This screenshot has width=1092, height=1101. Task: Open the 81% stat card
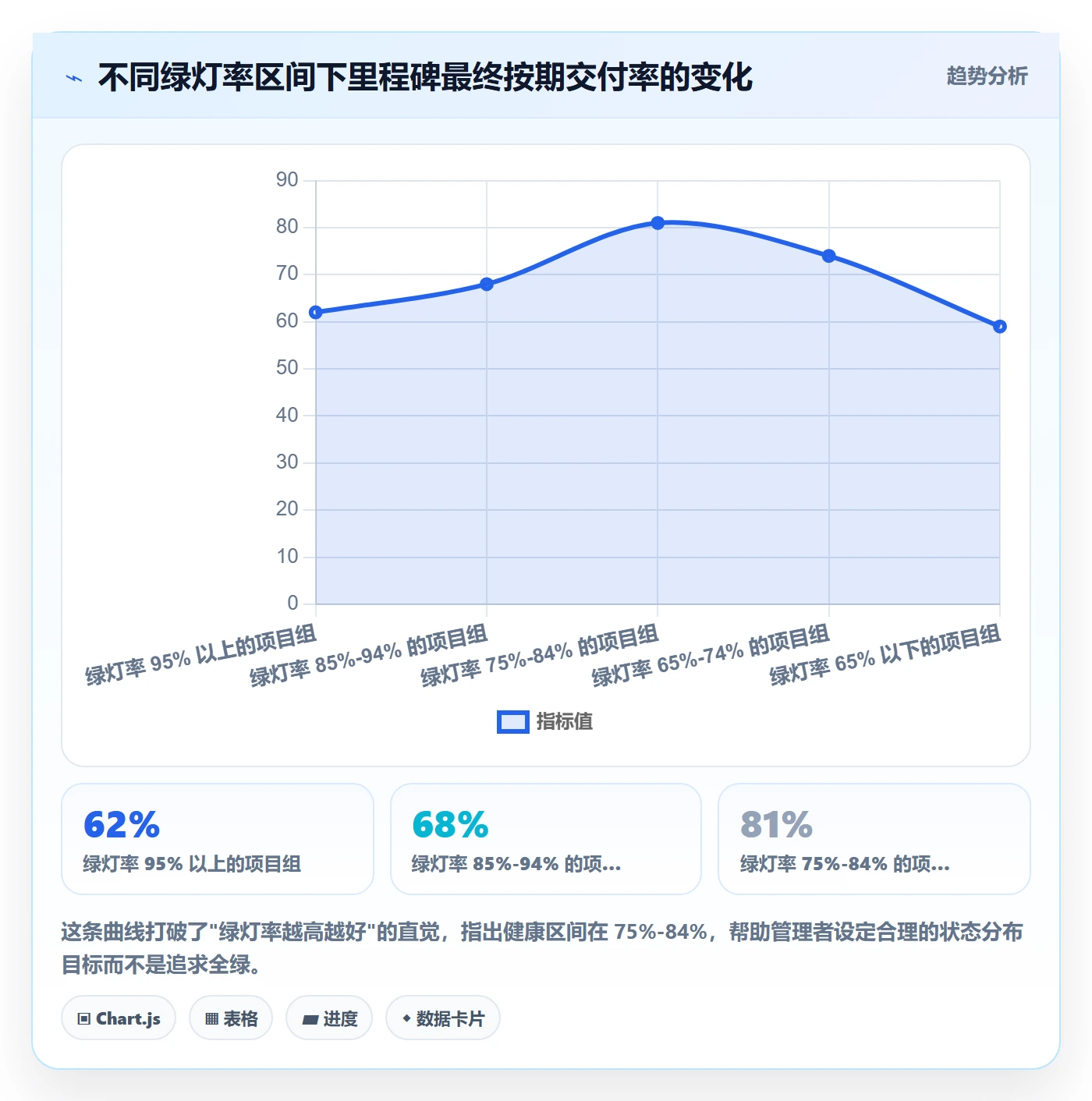(x=874, y=839)
